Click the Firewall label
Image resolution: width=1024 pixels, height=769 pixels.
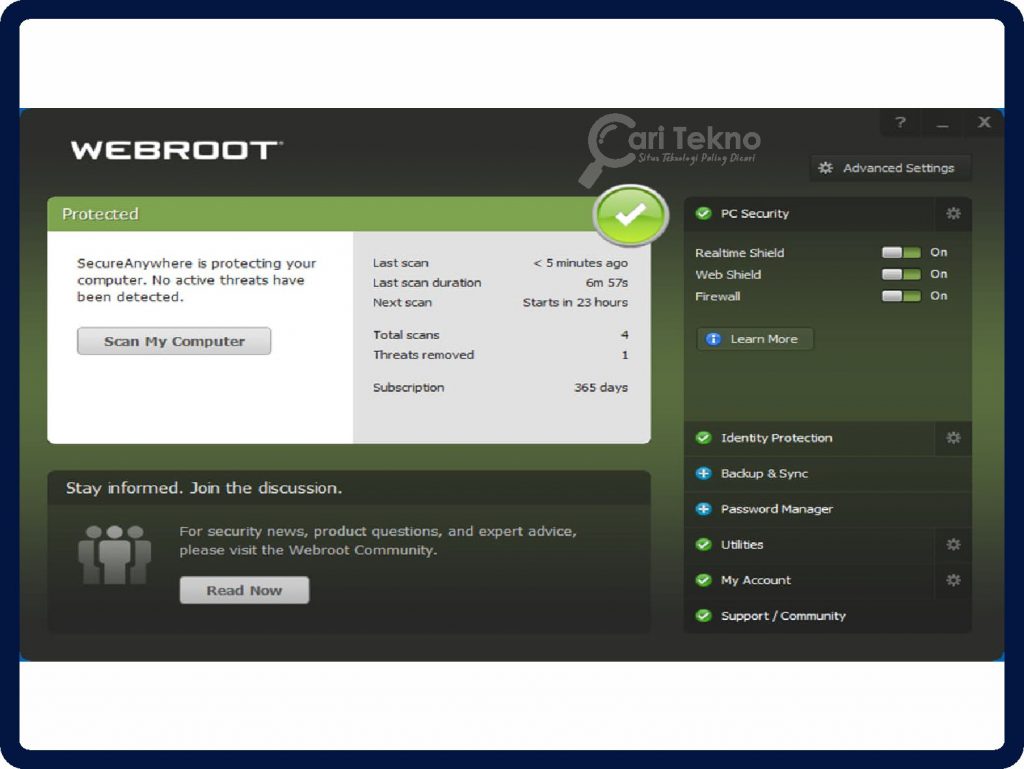(x=717, y=296)
